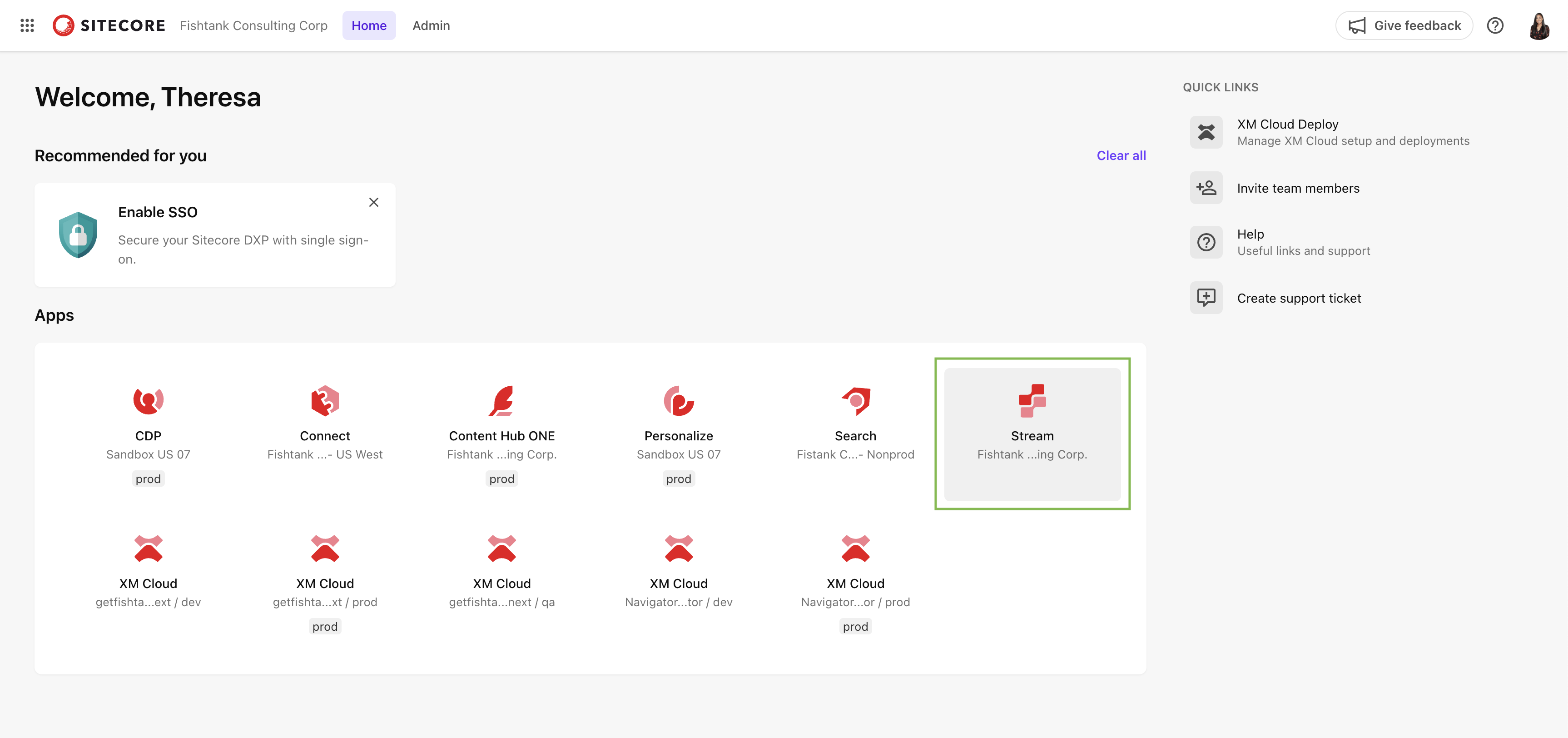This screenshot has width=1568, height=738.
Task: Click the Clear all link
Action: [1121, 155]
